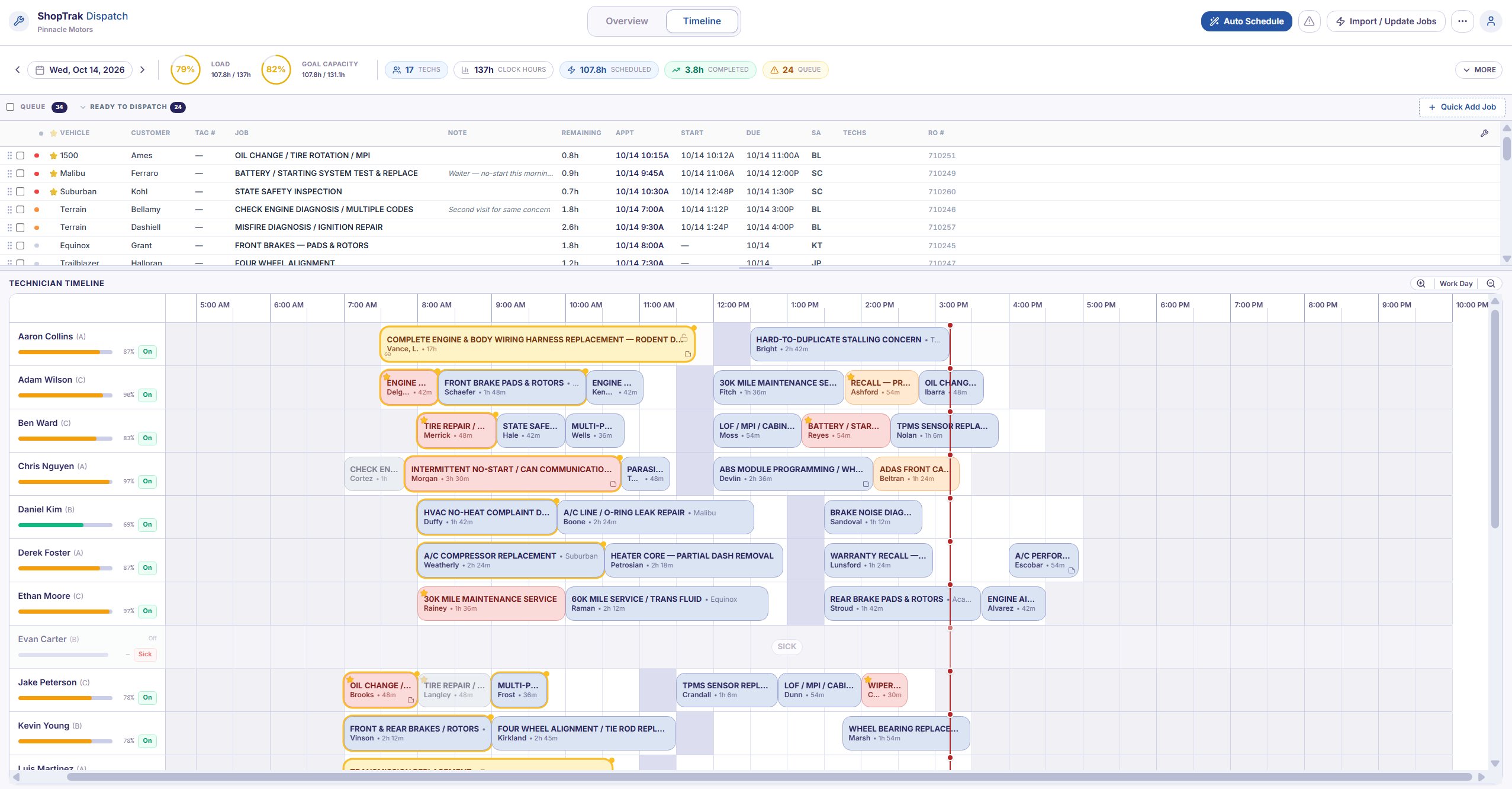Click note icon on Oil Change Brooks job
Image resolution: width=1512 pixels, height=789 pixels.
(411, 700)
